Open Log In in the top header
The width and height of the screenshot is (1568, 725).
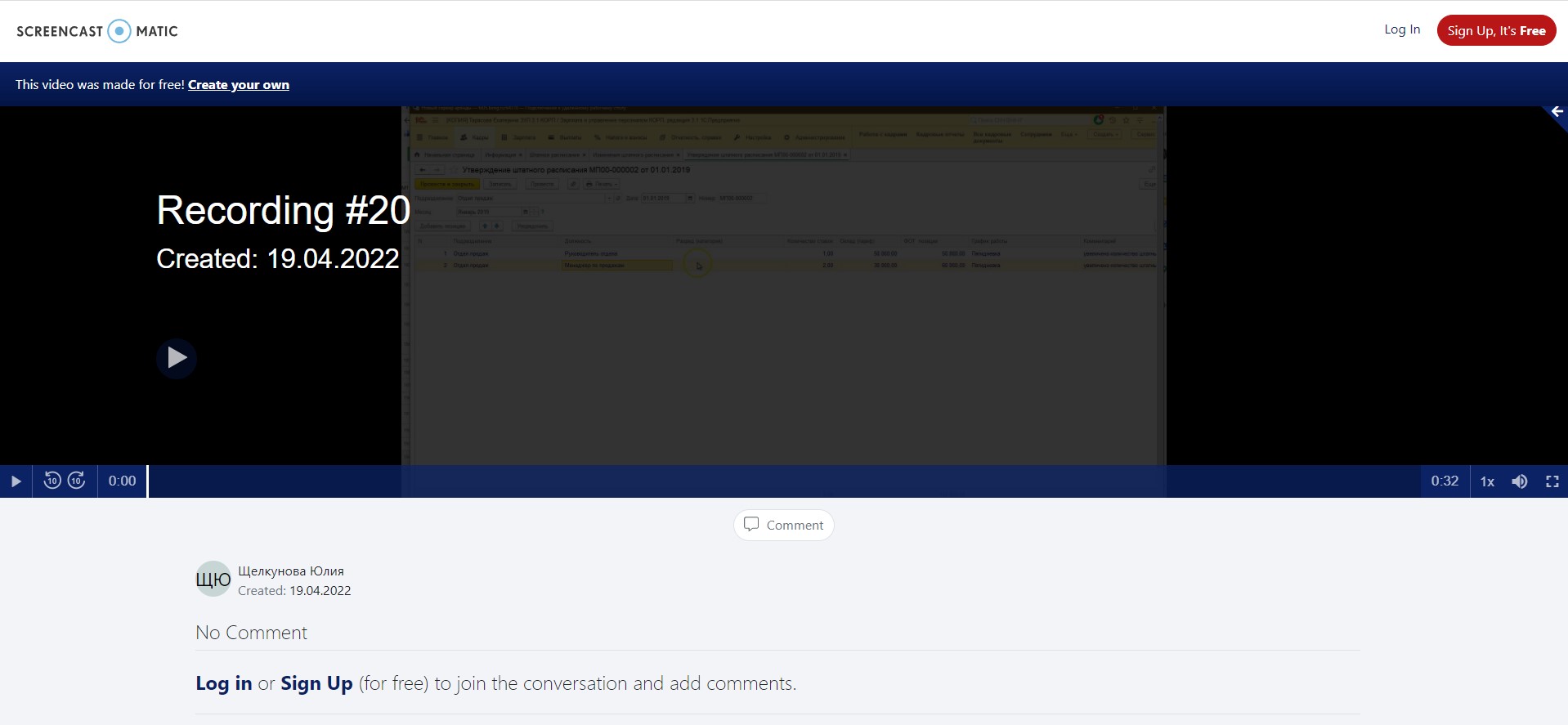1401,29
